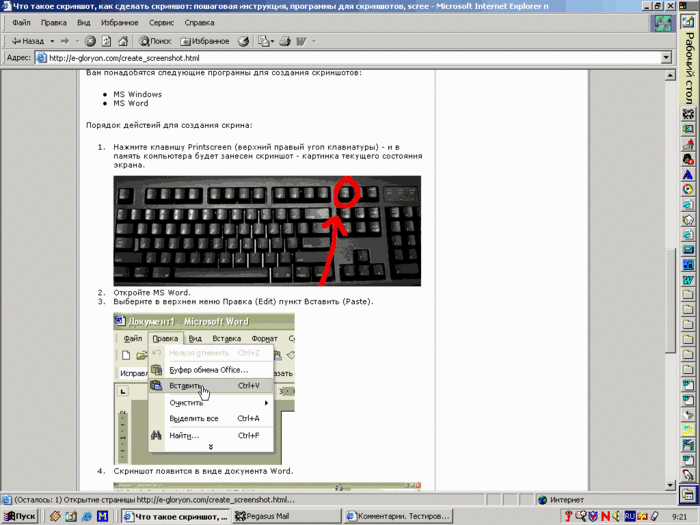The width and height of the screenshot is (700, 525).
Task: Click the yellow M quick launch icon
Action: (x=103, y=517)
